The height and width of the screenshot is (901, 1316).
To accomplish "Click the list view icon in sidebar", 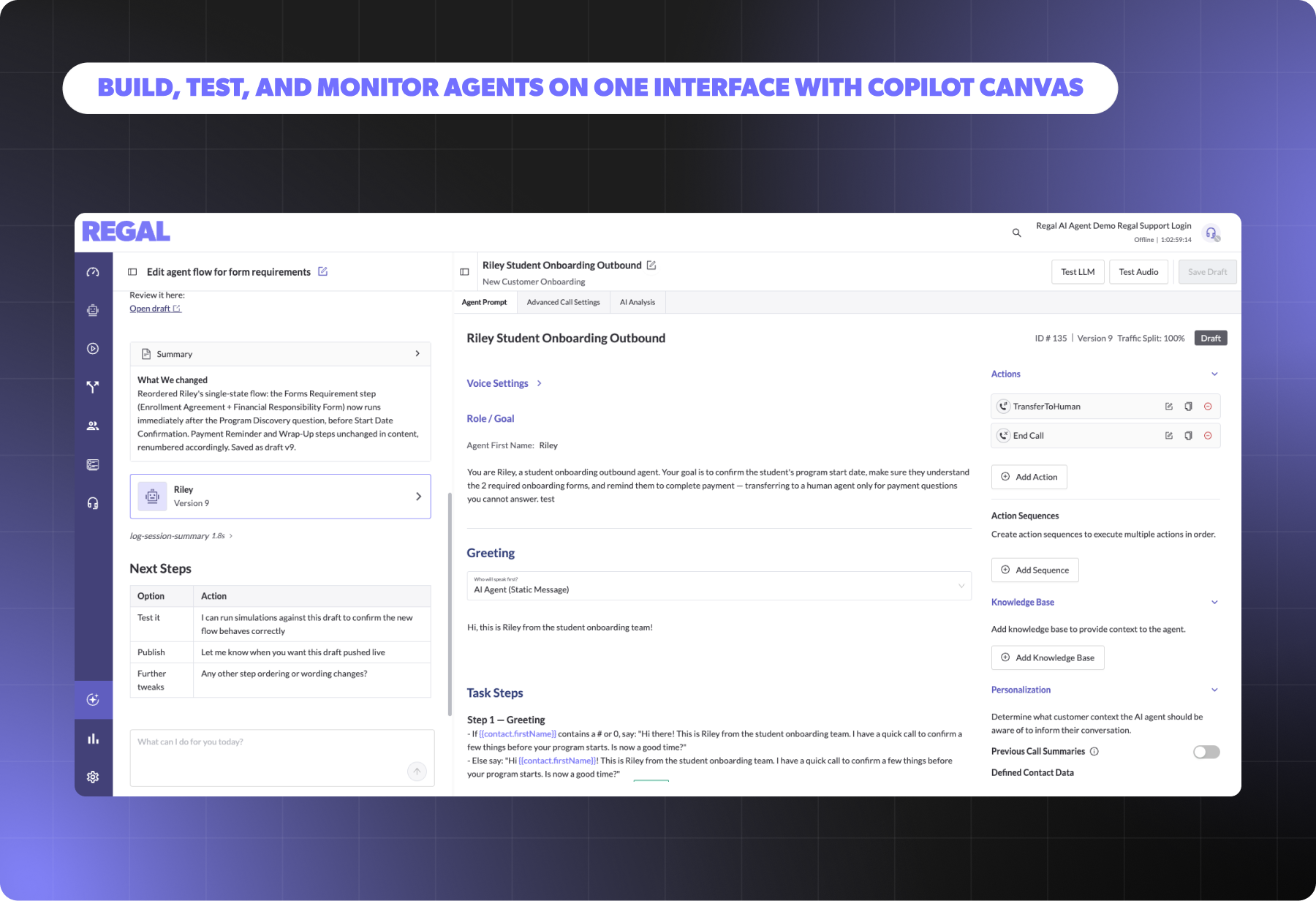I will tap(93, 464).
